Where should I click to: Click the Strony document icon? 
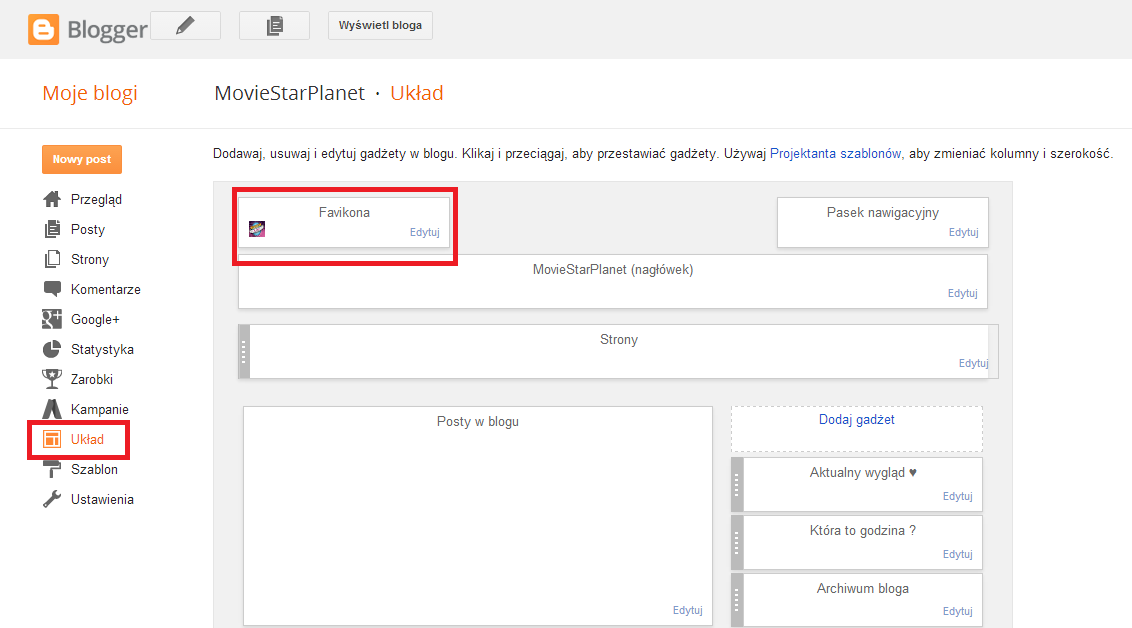pyautogui.click(x=52, y=259)
